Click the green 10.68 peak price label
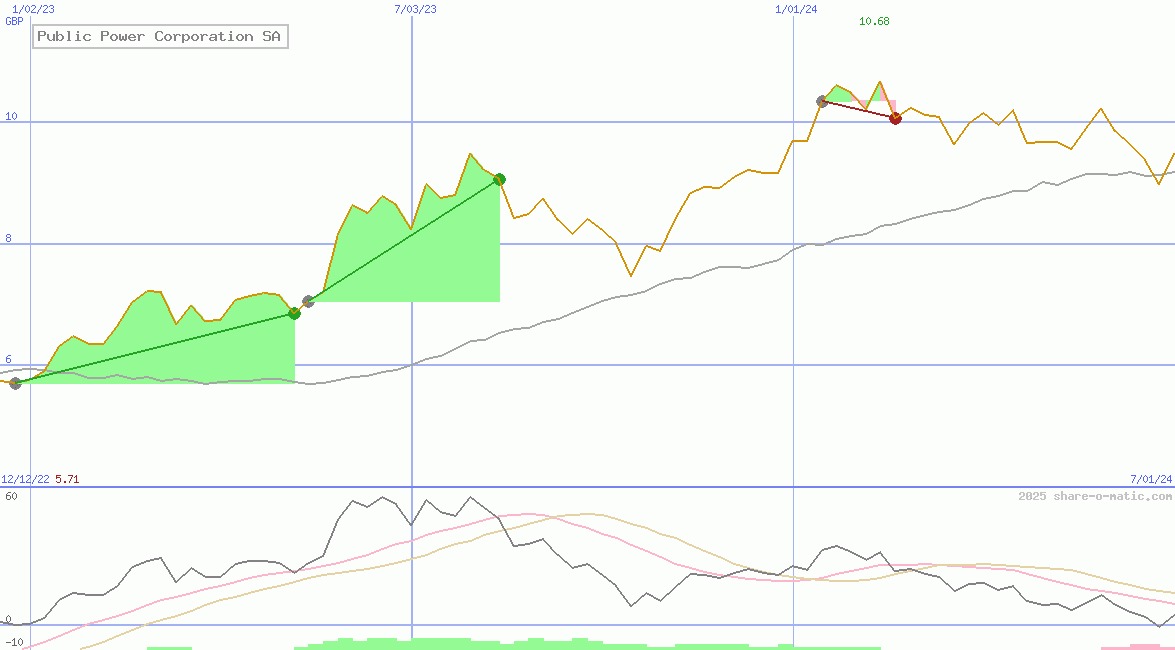 (x=874, y=21)
